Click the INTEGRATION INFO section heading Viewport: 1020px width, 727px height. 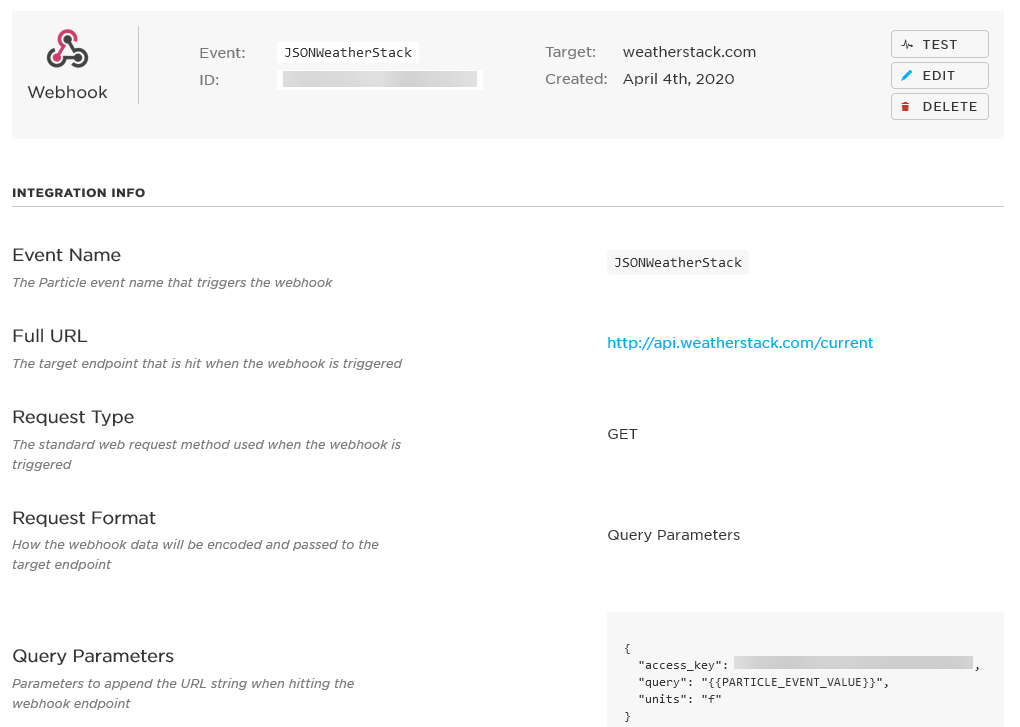(x=79, y=192)
